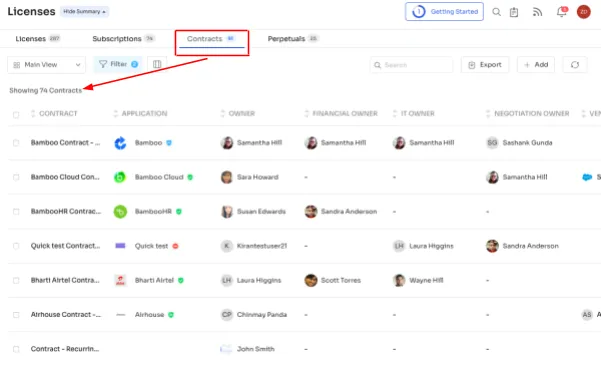The height and width of the screenshot is (365, 601).
Task: Click Scott Torres's avatar
Action: point(311,280)
